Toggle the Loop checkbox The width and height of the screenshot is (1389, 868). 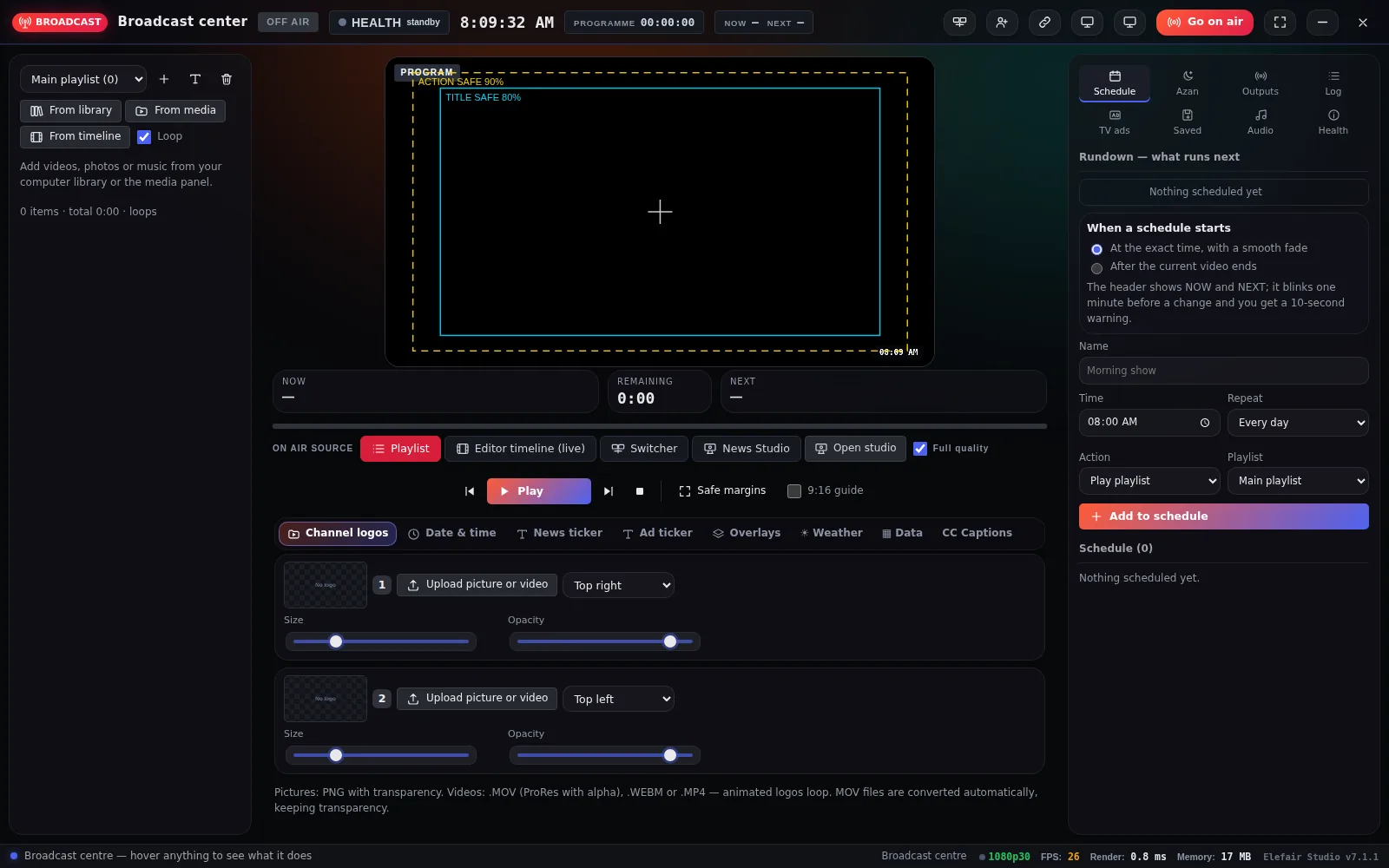pos(144,137)
